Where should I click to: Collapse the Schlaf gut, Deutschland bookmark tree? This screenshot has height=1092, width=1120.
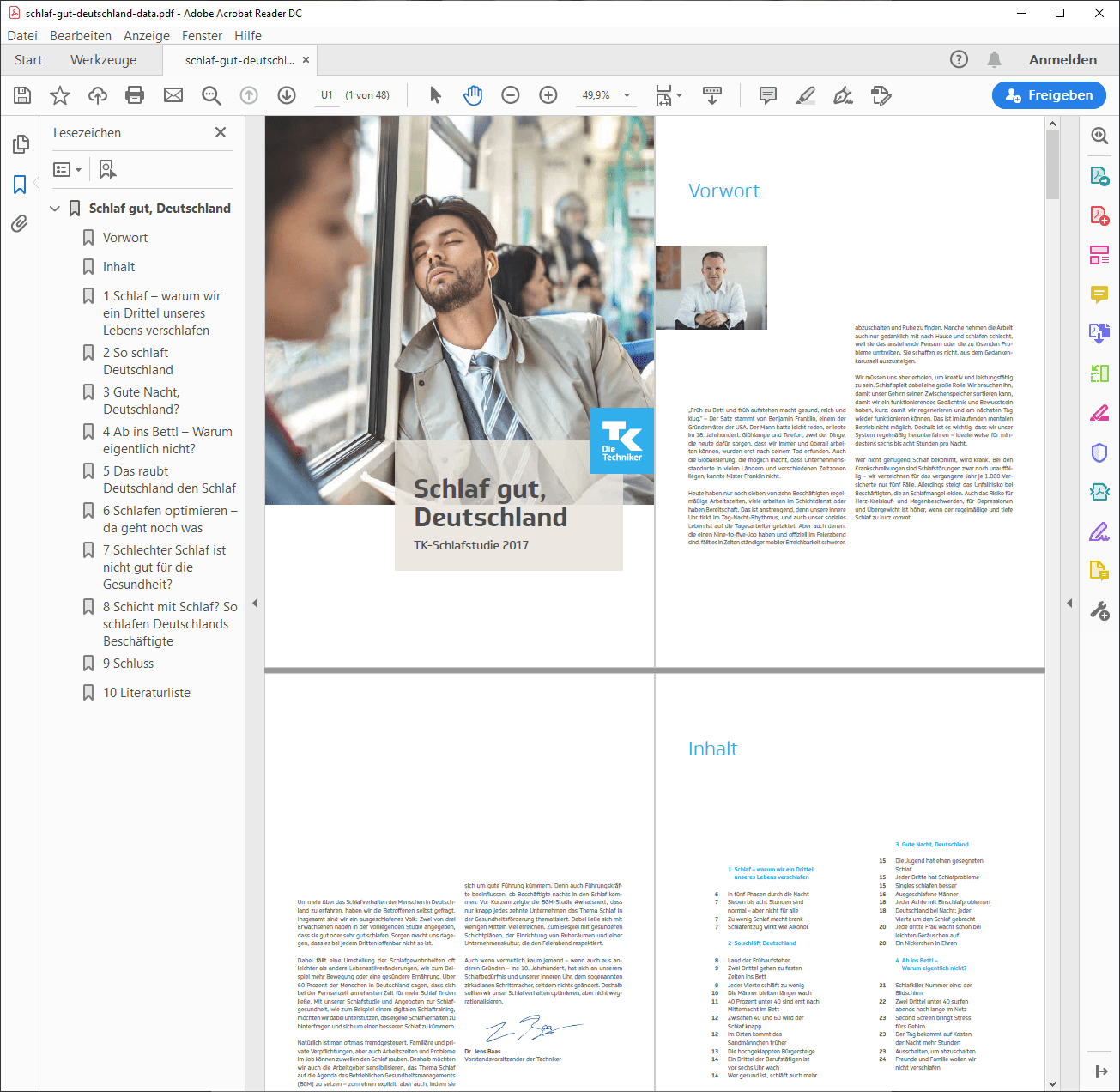(55, 209)
